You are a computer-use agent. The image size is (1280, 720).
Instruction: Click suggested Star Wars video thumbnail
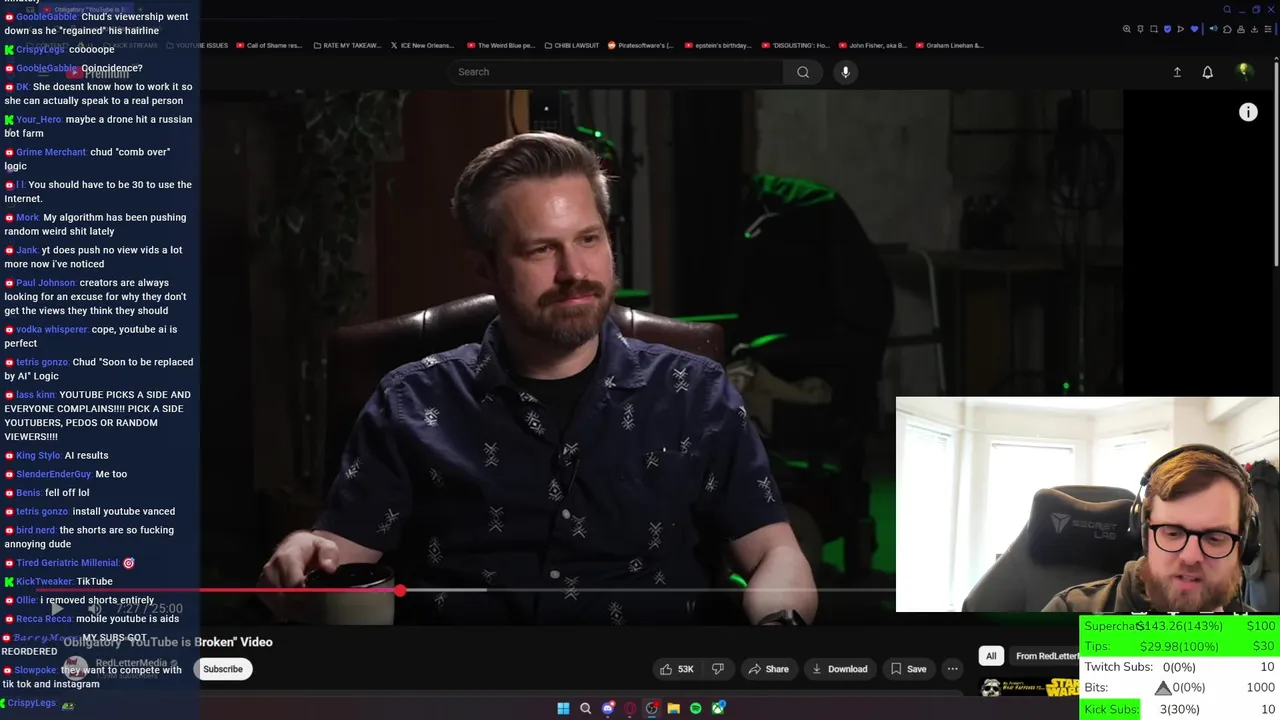pyautogui.click(x=1029, y=687)
